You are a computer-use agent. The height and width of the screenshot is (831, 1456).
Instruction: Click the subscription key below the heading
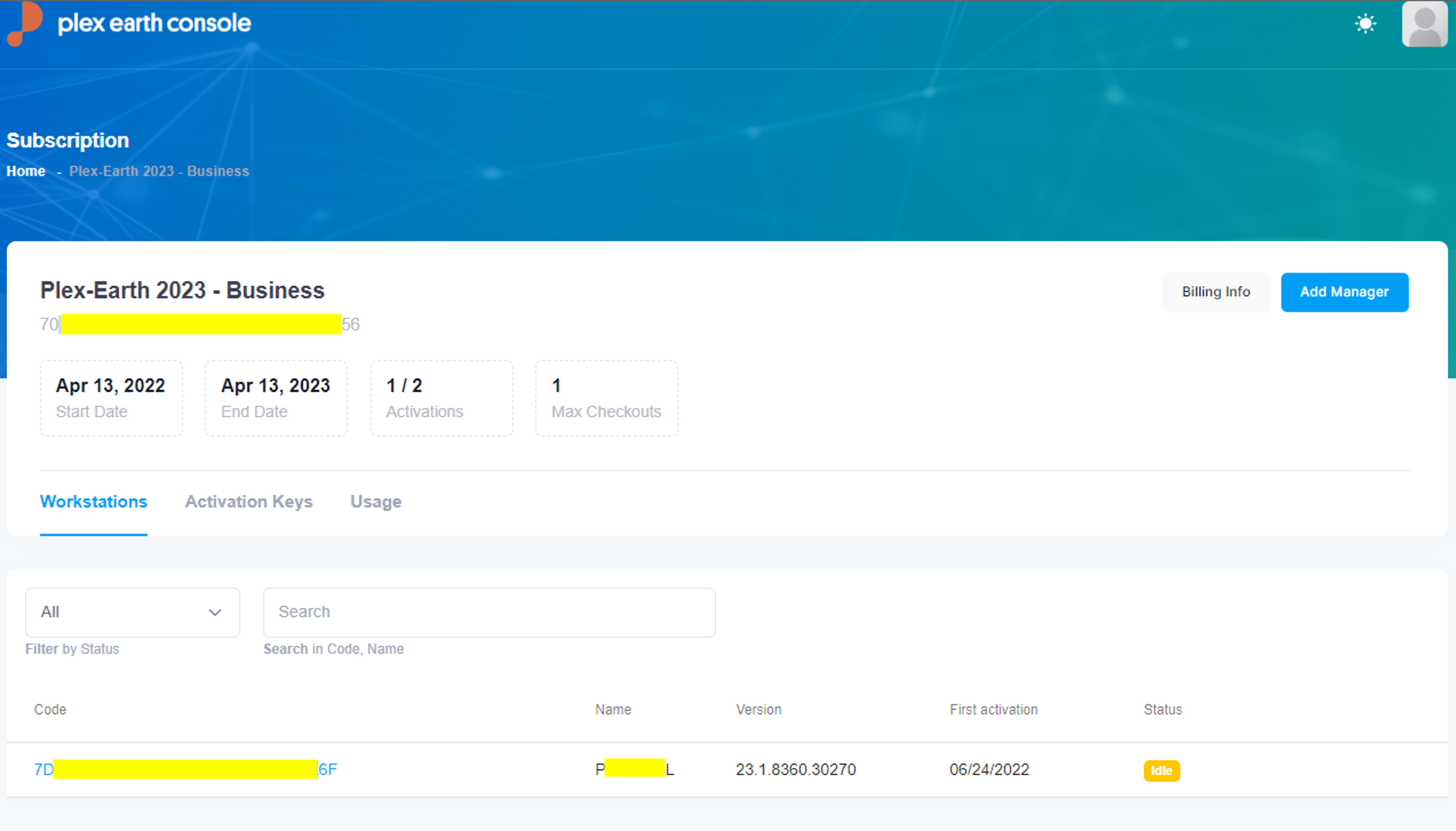200,324
